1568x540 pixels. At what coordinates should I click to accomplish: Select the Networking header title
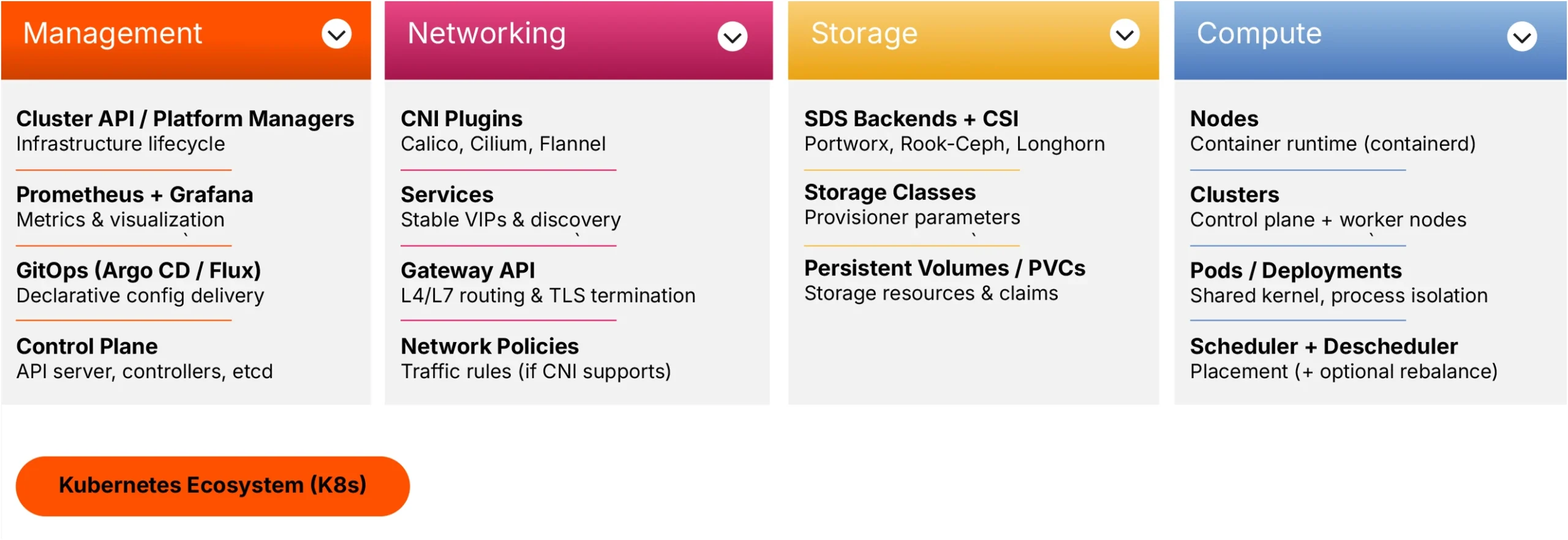click(x=486, y=33)
